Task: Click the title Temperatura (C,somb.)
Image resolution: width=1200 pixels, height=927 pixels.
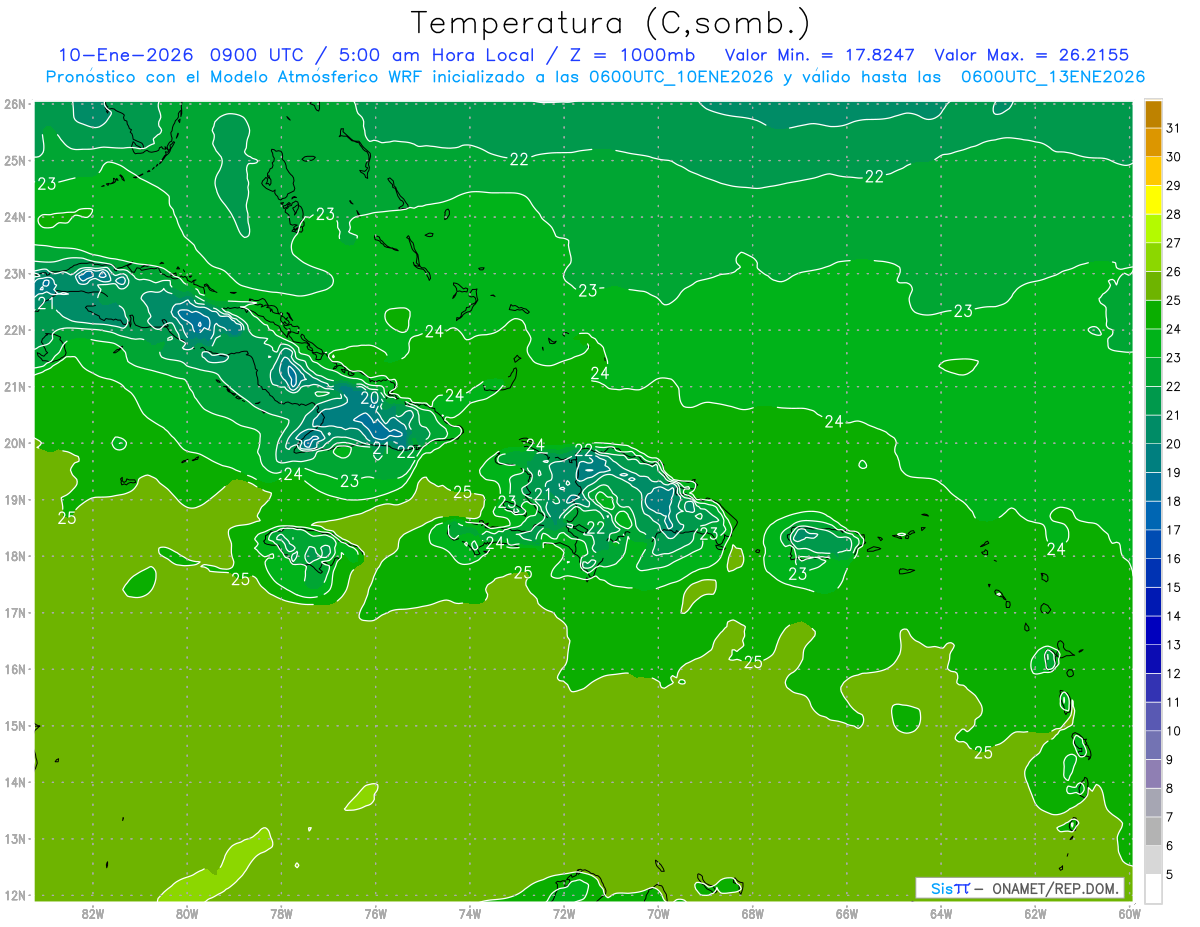Action: coord(610,23)
